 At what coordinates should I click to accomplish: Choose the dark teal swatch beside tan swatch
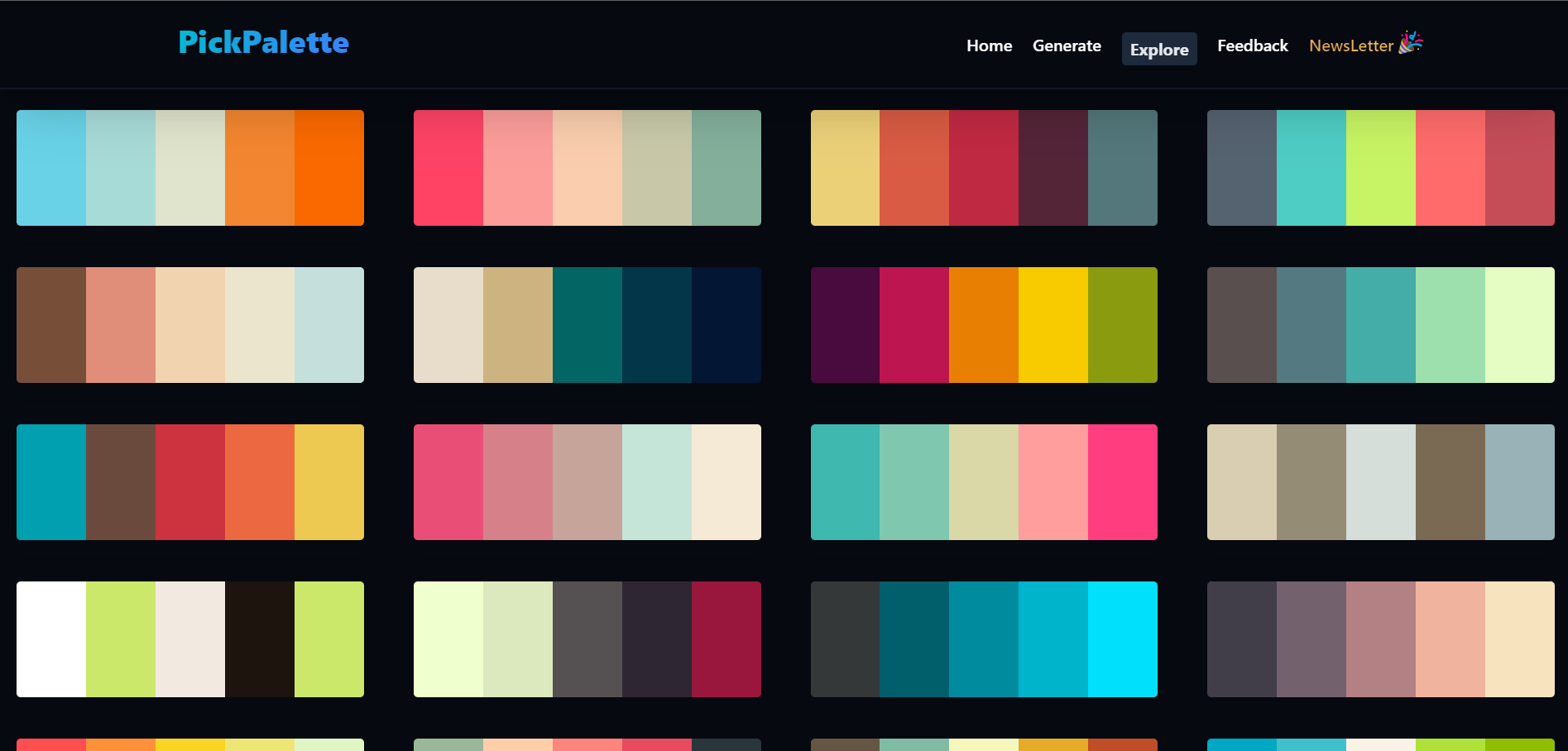pos(587,325)
